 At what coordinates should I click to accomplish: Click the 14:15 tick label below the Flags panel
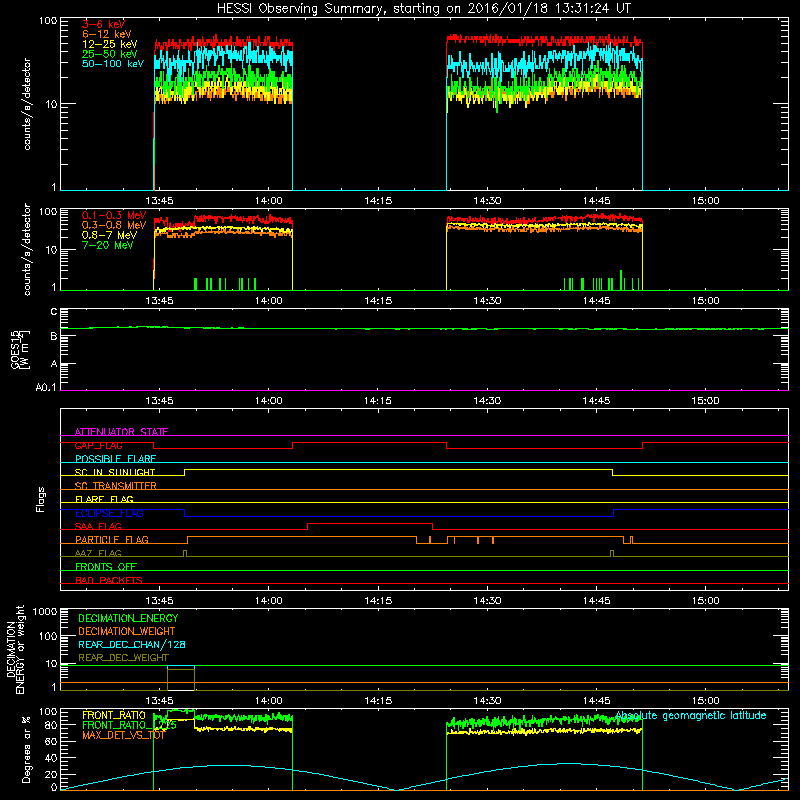[378, 601]
